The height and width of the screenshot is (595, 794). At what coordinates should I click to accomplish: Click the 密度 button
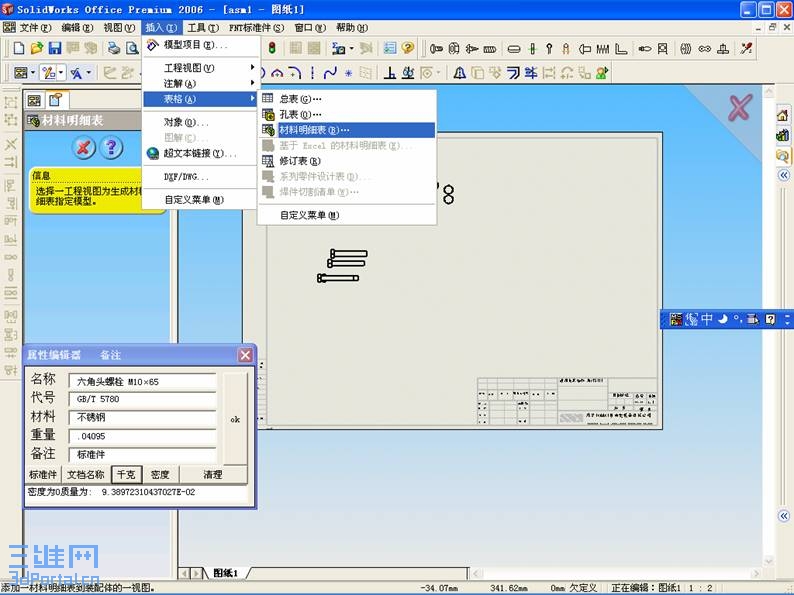[x=160, y=474]
